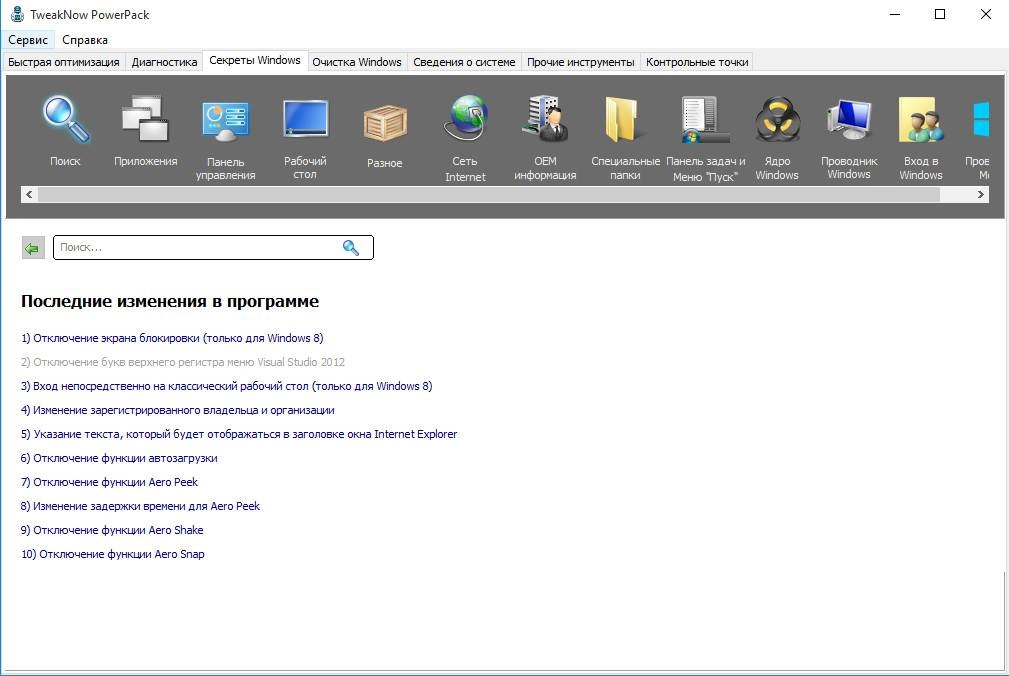This screenshot has height=676, width=1009.
Task: Open the Сеть Internet globe icon
Action: click(x=465, y=118)
